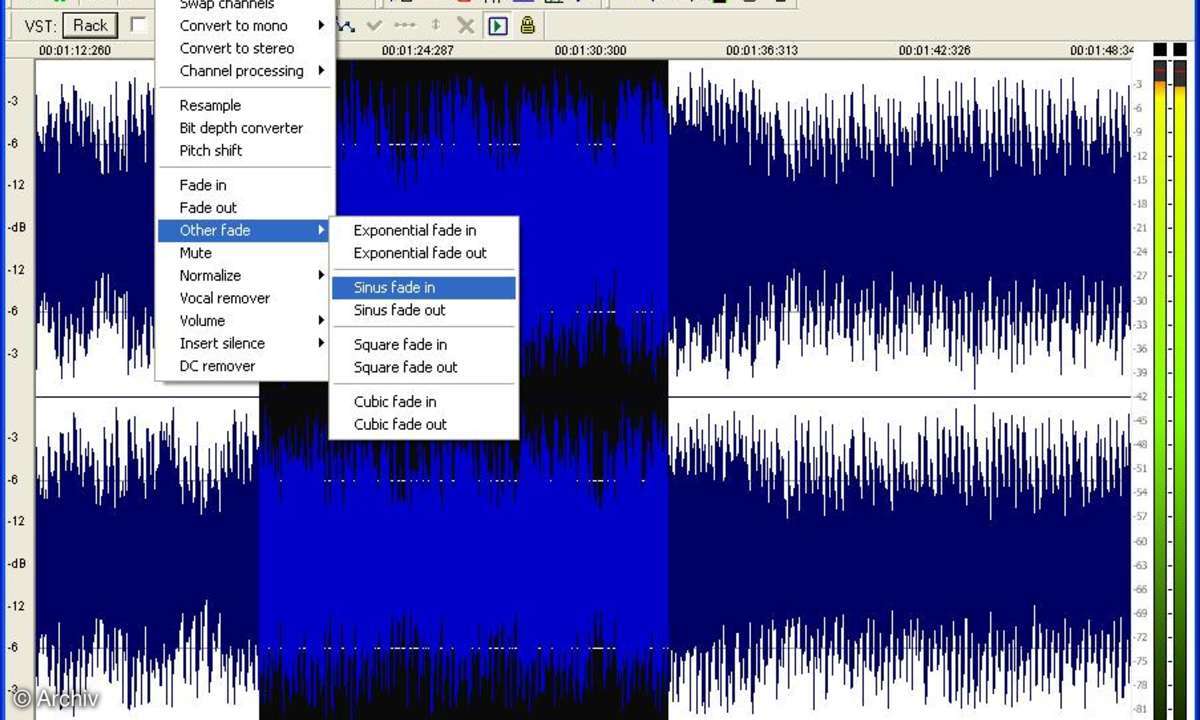Click the envelope curve toolbar icon
This screenshot has height=720, width=1200.
pos(346,25)
